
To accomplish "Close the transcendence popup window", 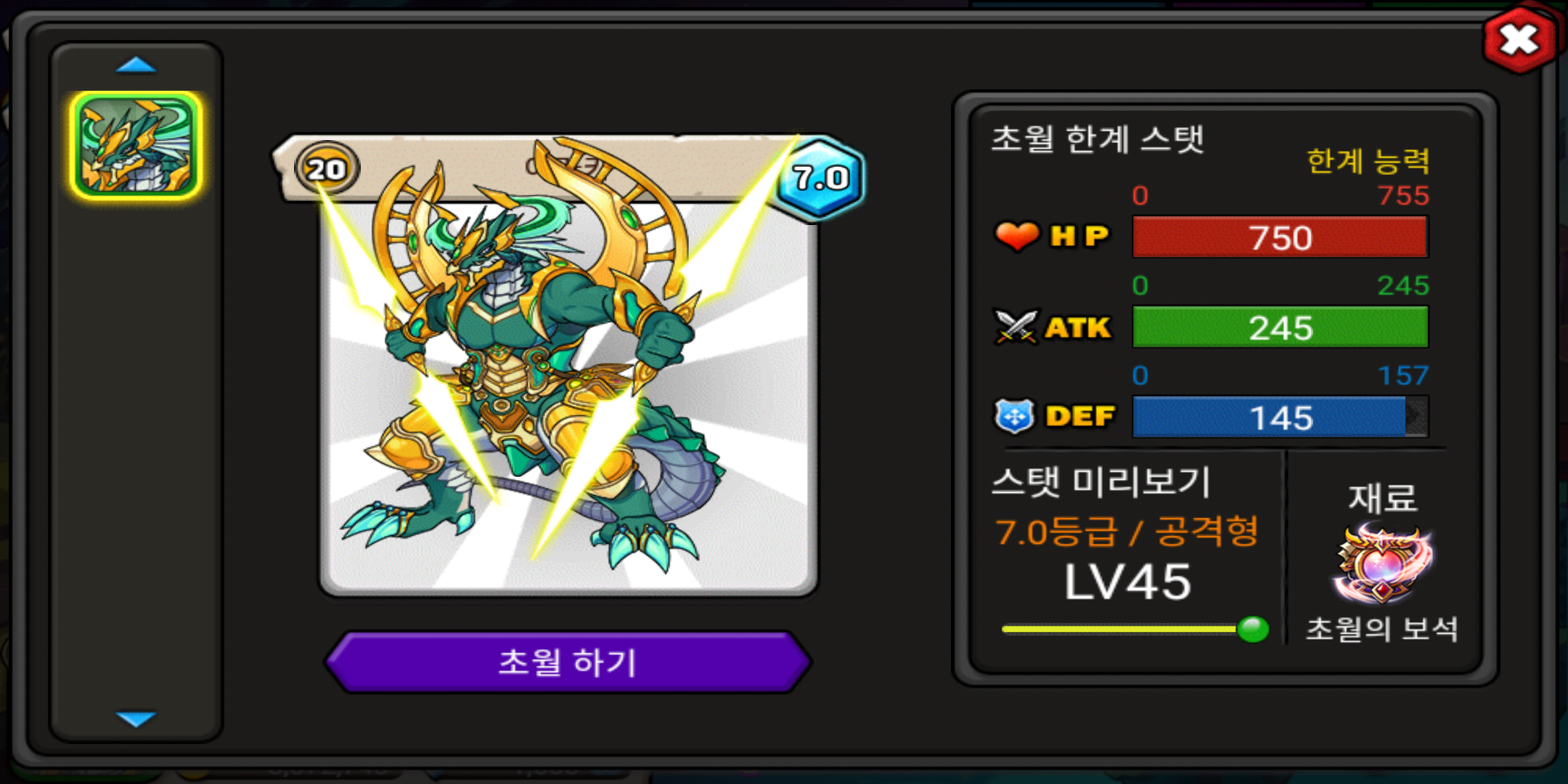I will pos(1520,40).
